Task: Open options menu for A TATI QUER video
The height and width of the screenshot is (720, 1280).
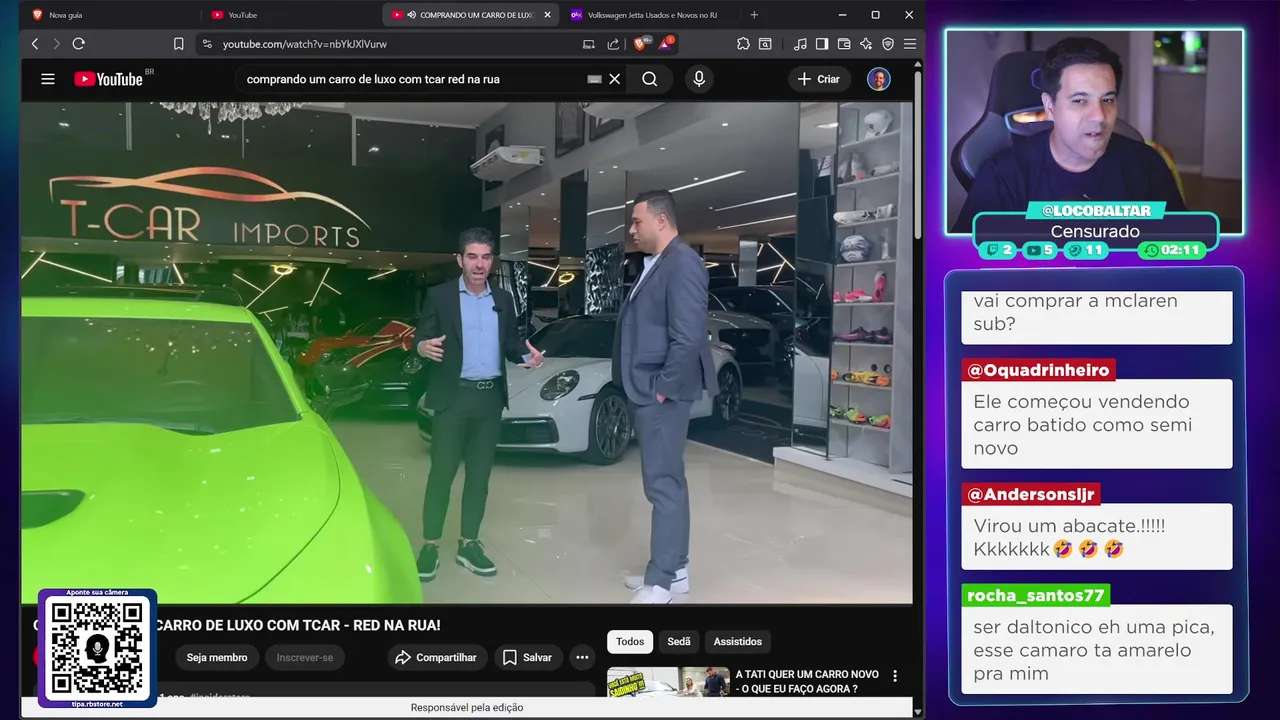Action: click(895, 677)
